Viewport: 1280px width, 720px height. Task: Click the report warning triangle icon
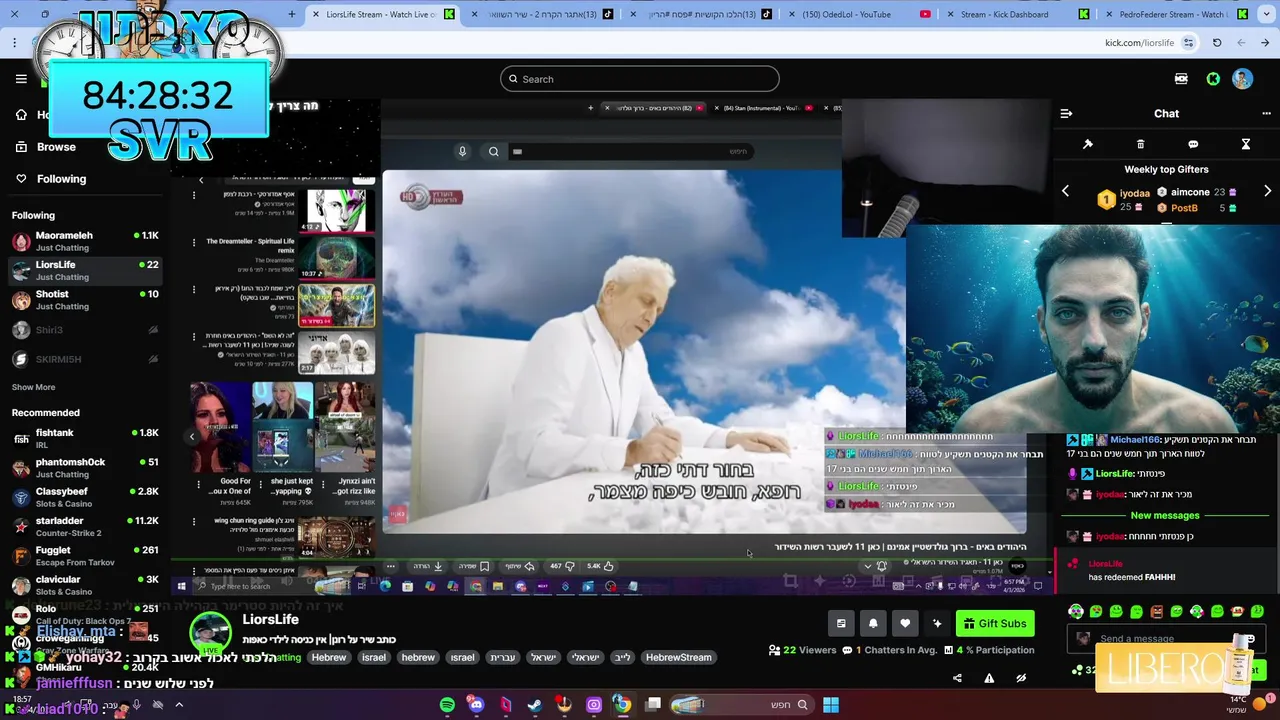(989, 677)
